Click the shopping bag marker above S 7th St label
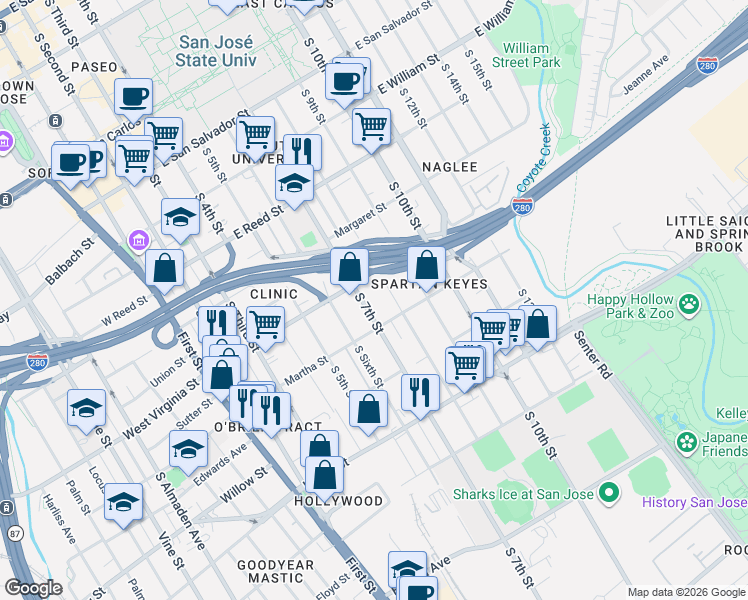Screen dimensions: 748x600 349,267
